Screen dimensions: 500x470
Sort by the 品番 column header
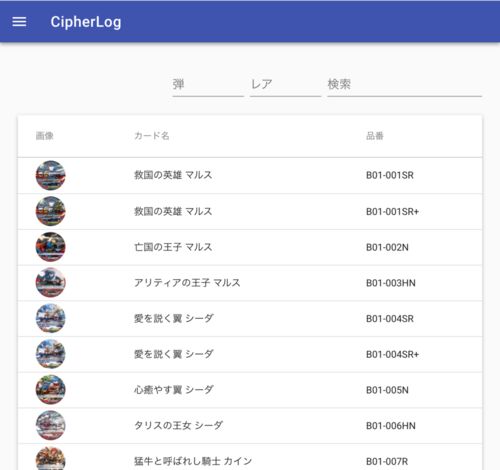click(375, 136)
